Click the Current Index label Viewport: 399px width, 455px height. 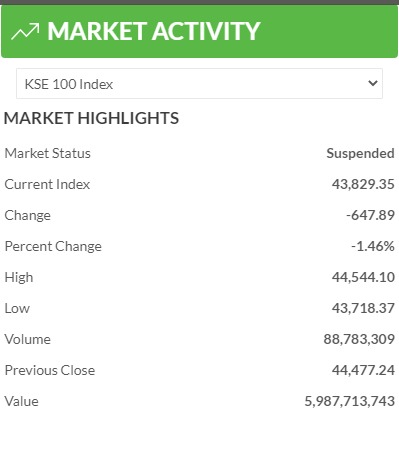[x=47, y=184]
